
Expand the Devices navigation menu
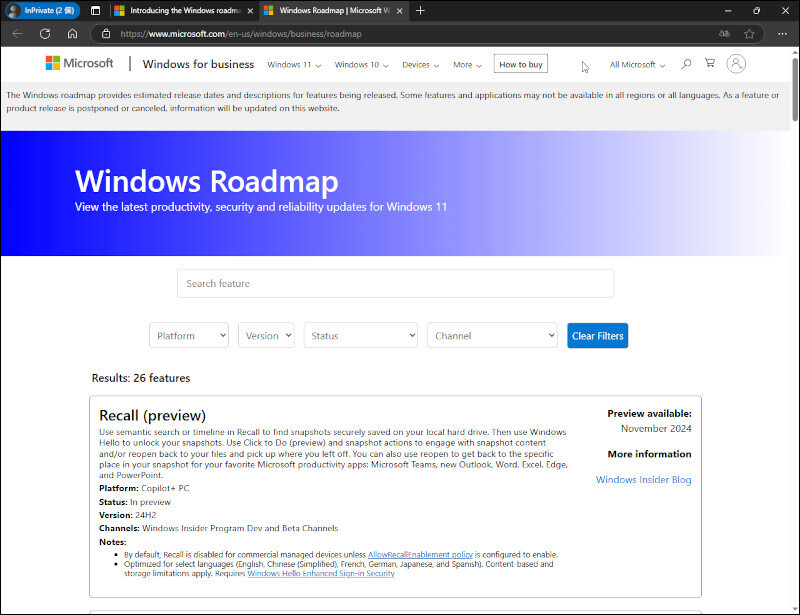(420, 65)
